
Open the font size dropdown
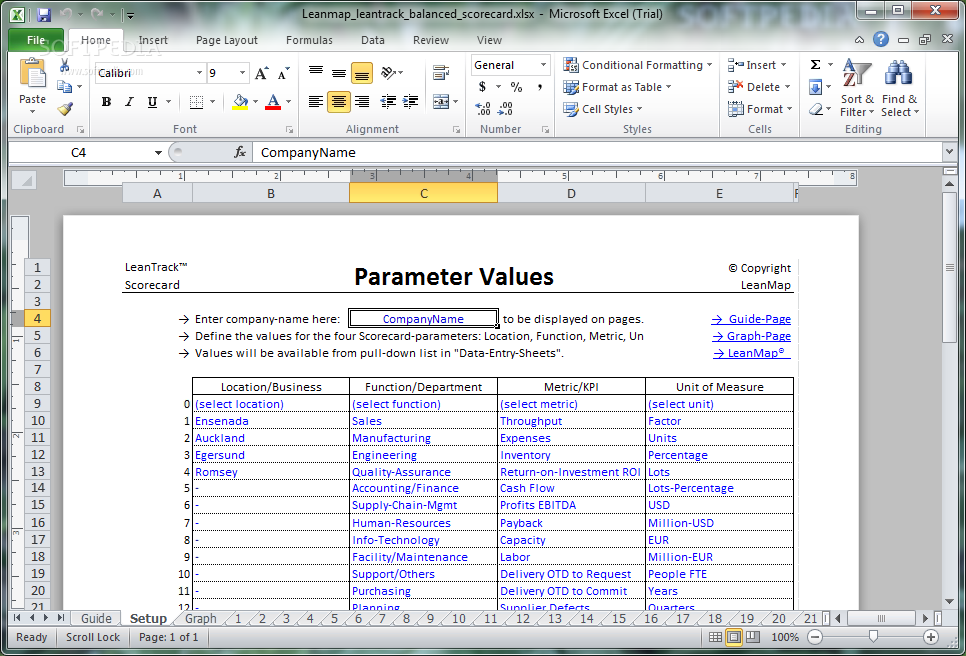[242, 73]
